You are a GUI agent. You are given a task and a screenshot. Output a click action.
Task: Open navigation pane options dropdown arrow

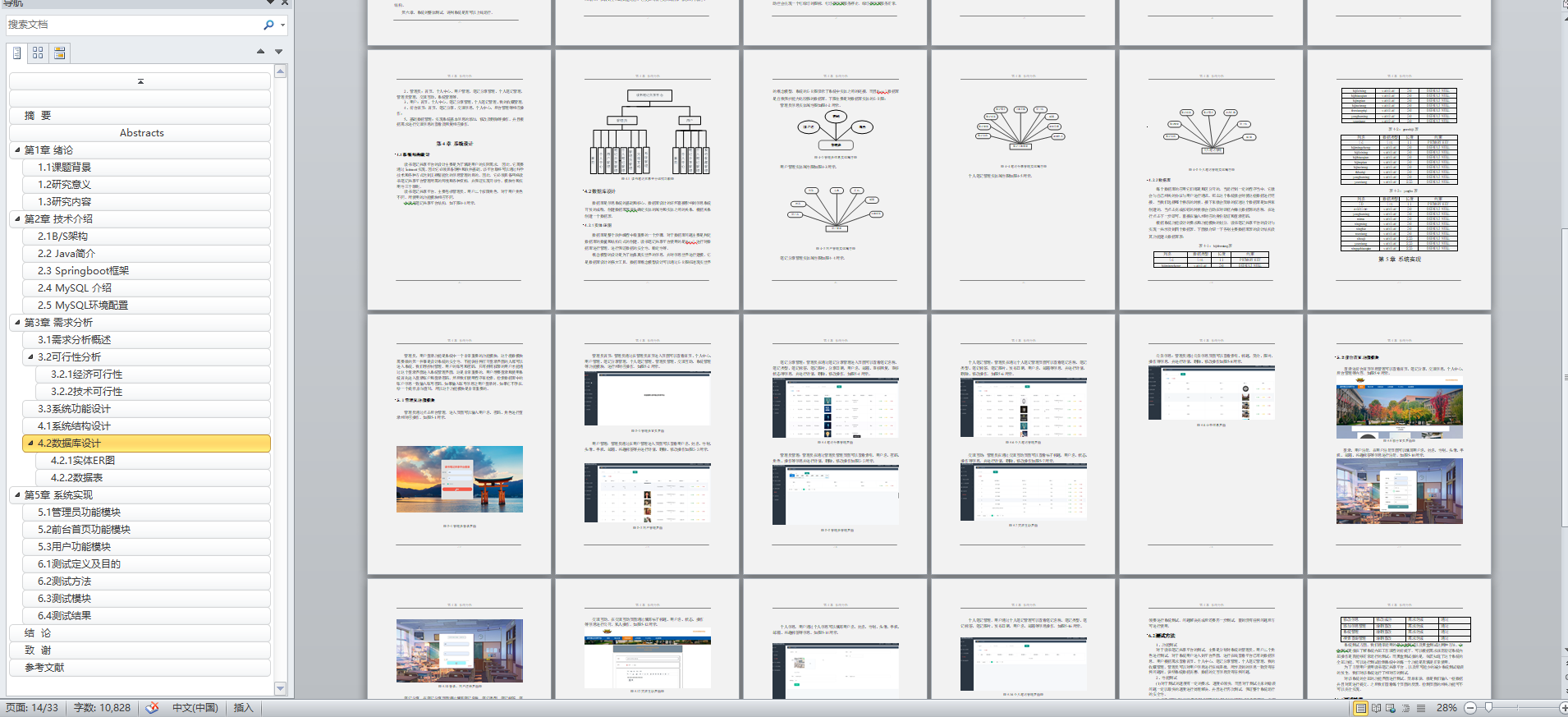[x=270, y=3]
